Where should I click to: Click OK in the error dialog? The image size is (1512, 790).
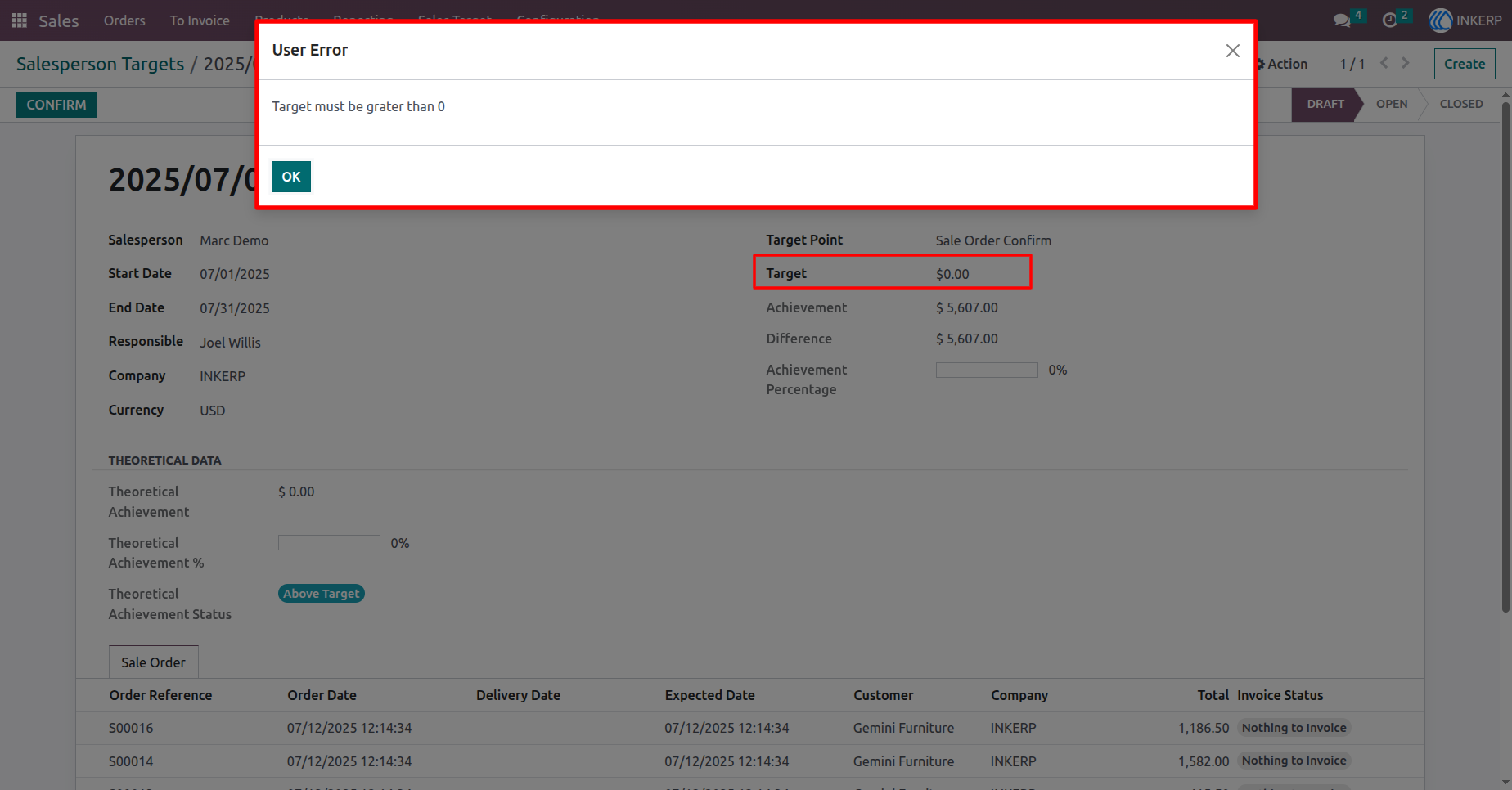pyautogui.click(x=291, y=177)
